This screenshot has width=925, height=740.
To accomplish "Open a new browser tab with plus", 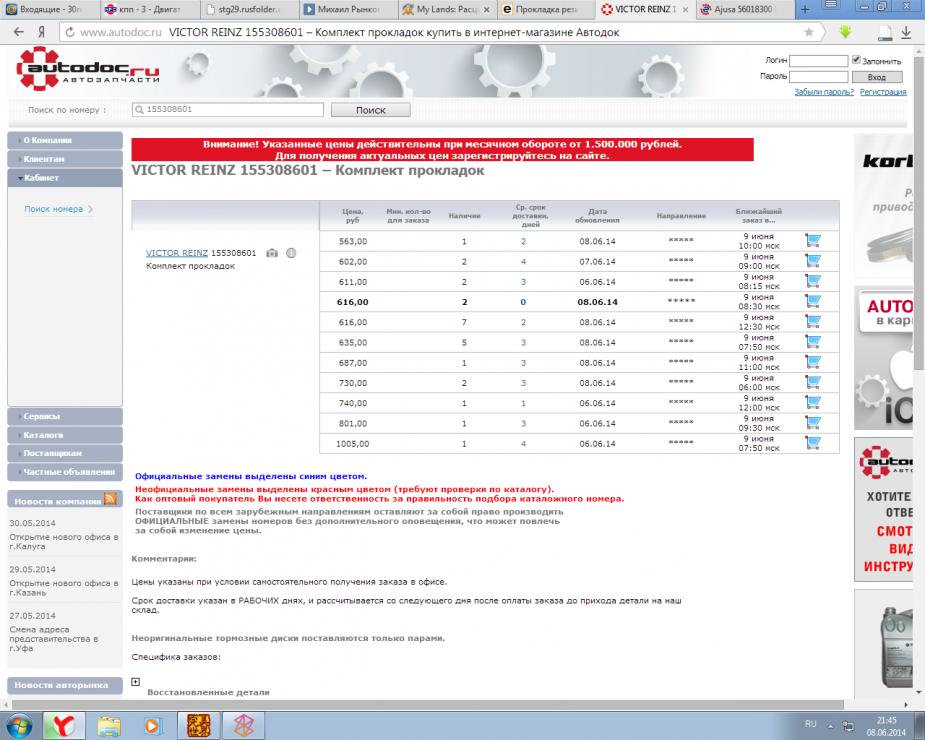I will click(805, 9).
